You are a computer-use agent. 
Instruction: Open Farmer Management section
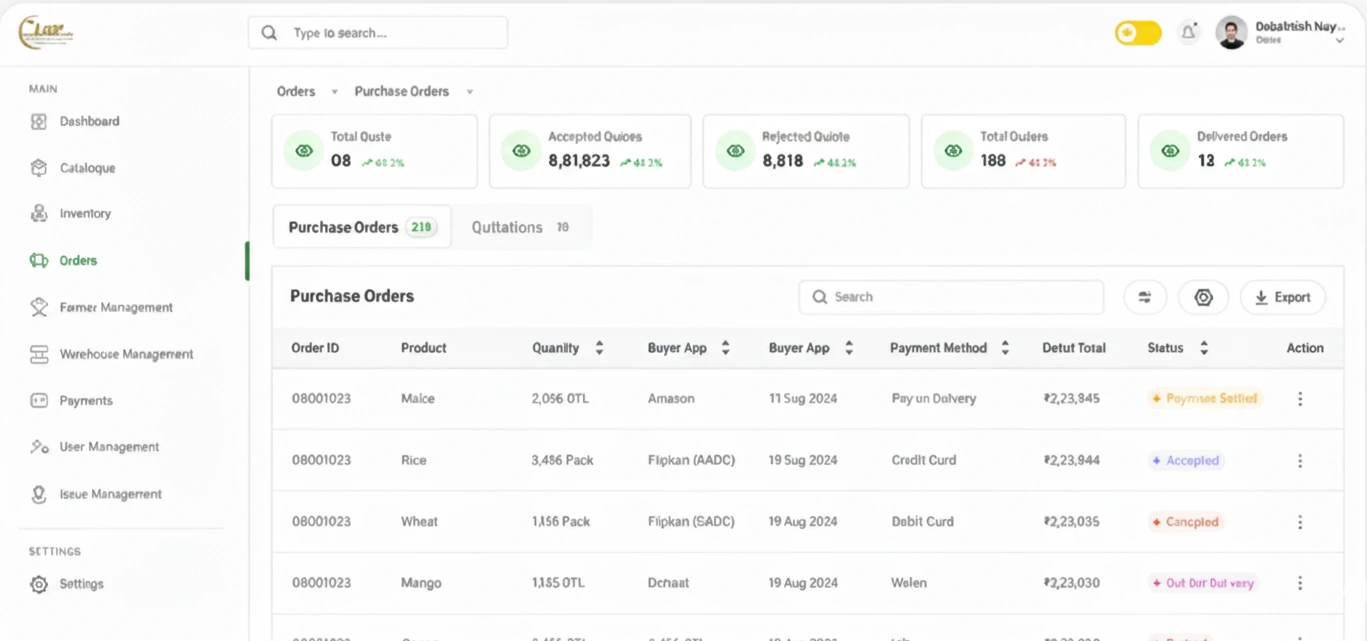[114, 307]
